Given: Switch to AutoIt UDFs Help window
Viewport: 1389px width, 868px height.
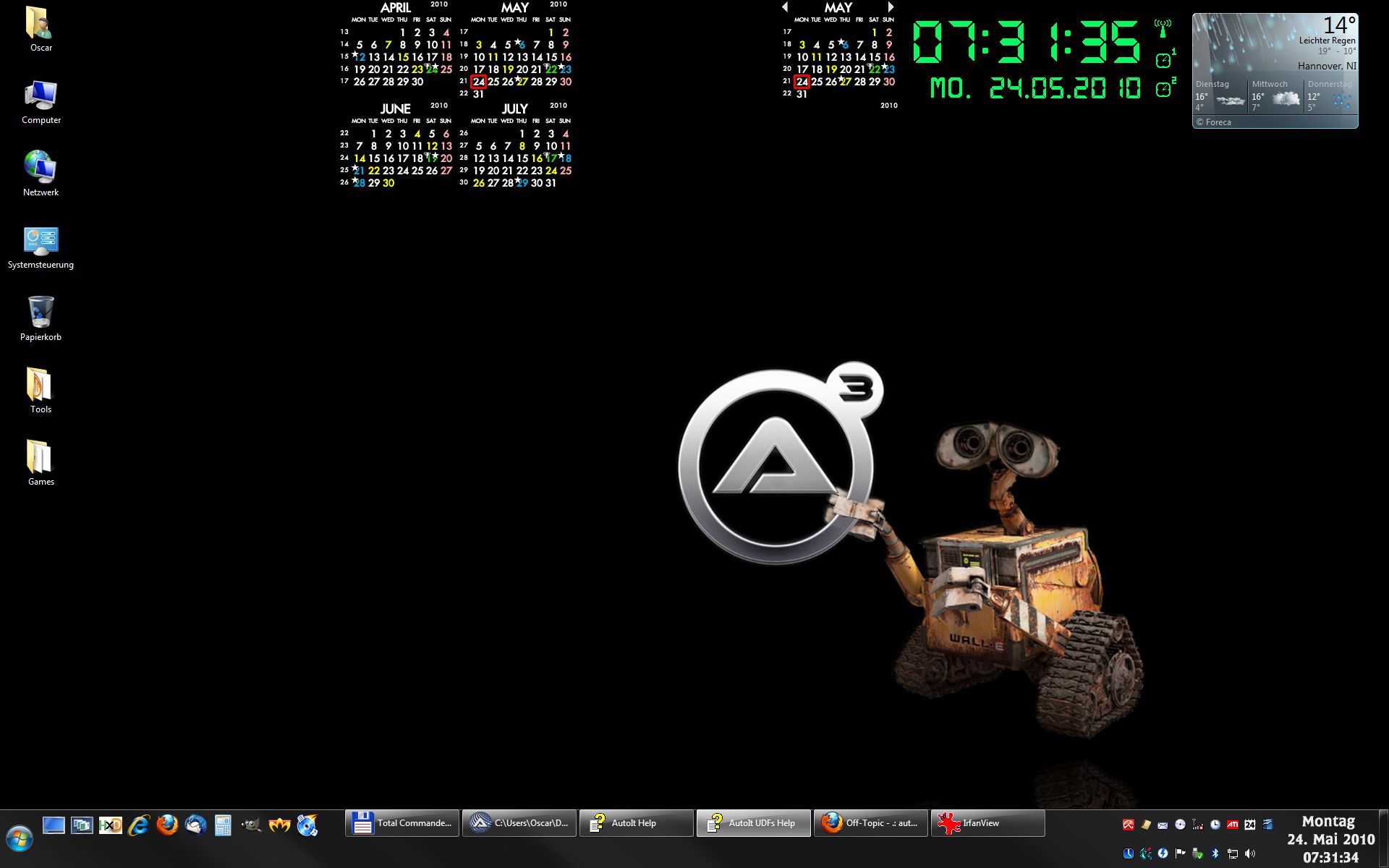Looking at the screenshot, I should point(752,823).
